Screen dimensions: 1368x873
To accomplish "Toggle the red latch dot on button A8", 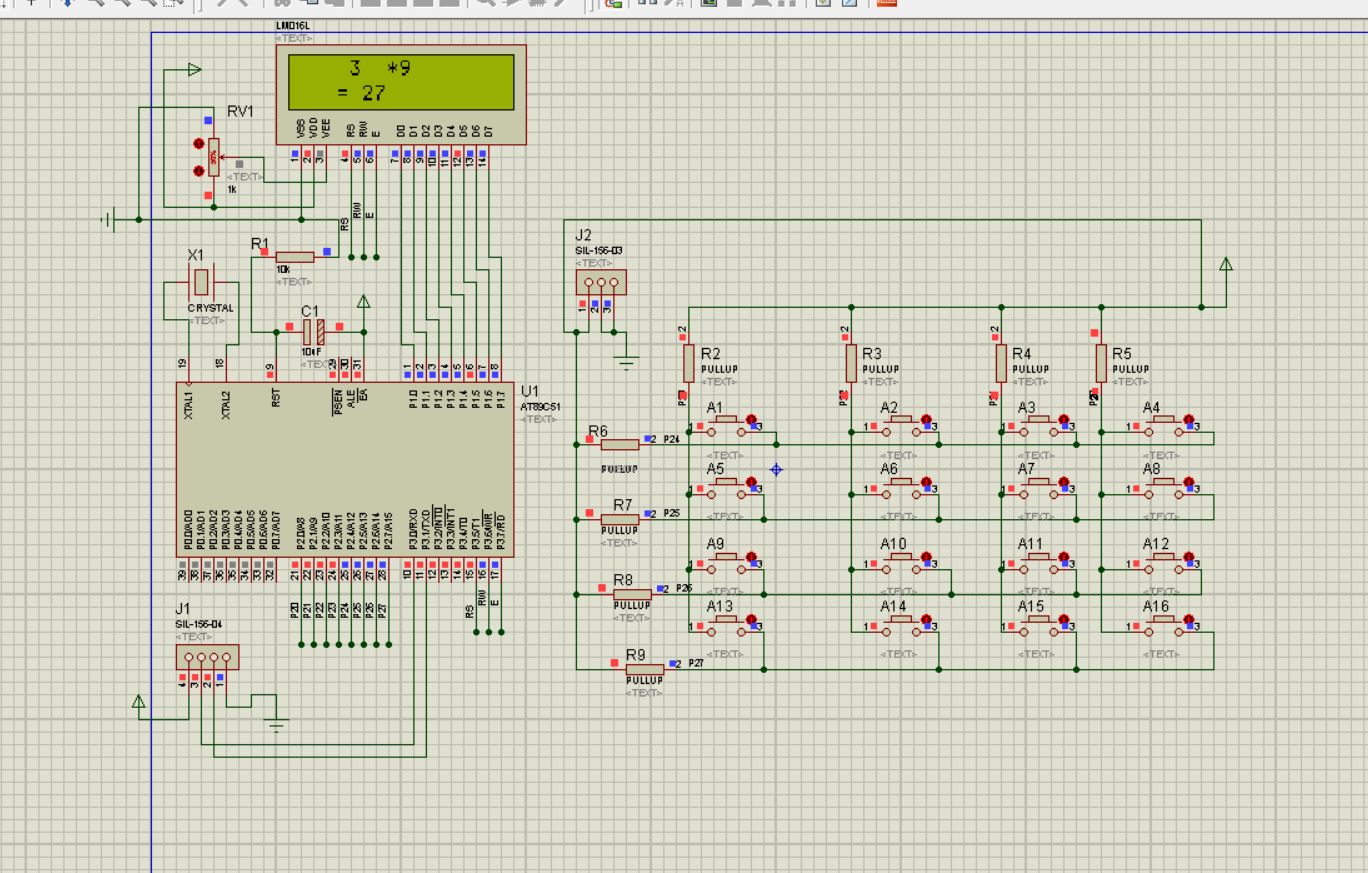I will [1189, 481].
